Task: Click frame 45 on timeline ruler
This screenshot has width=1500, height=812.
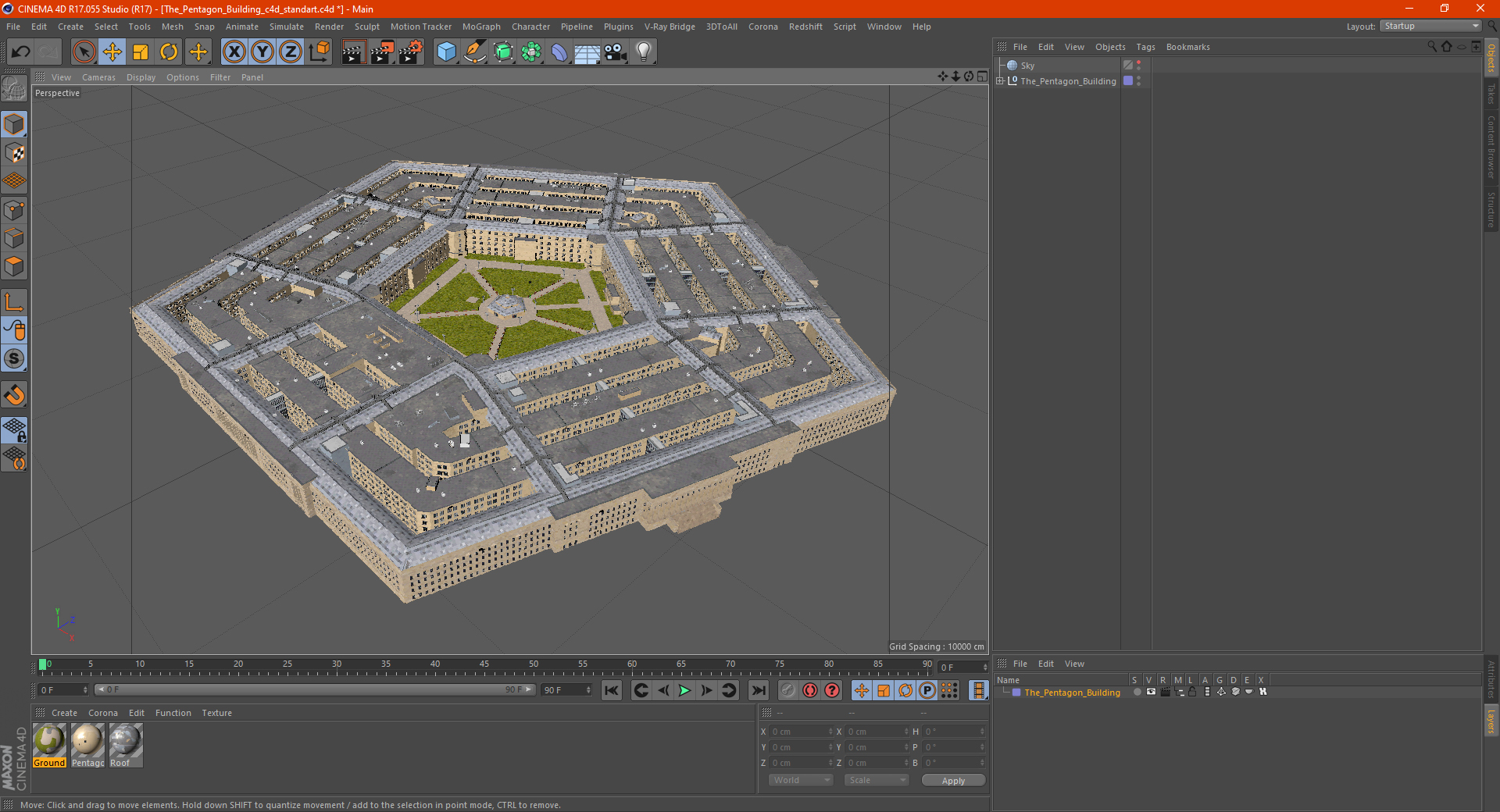Action: (x=484, y=666)
